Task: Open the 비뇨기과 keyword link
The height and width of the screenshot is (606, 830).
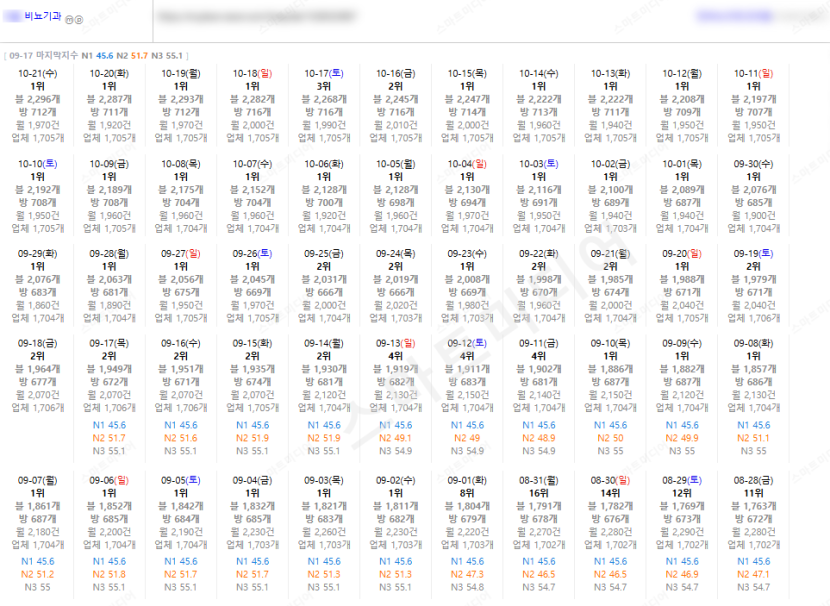Action: tap(42, 16)
